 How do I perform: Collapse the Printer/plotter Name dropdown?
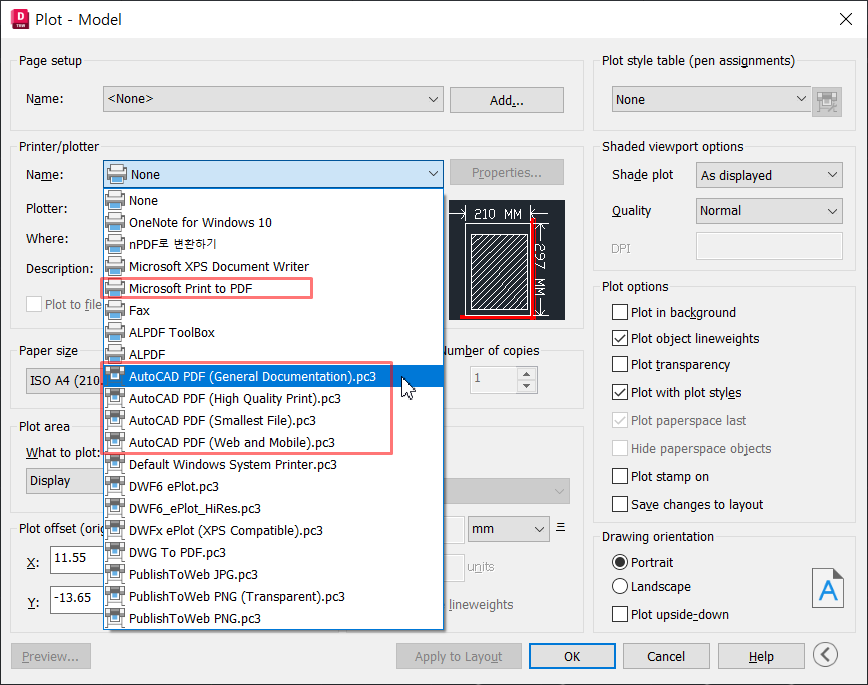(x=273, y=174)
